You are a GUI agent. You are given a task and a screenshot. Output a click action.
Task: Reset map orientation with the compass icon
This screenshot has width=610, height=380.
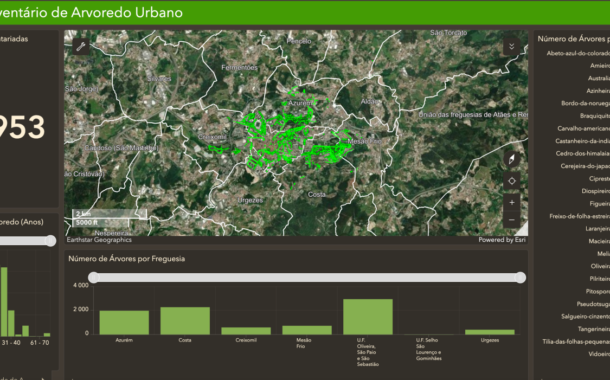click(512, 159)
